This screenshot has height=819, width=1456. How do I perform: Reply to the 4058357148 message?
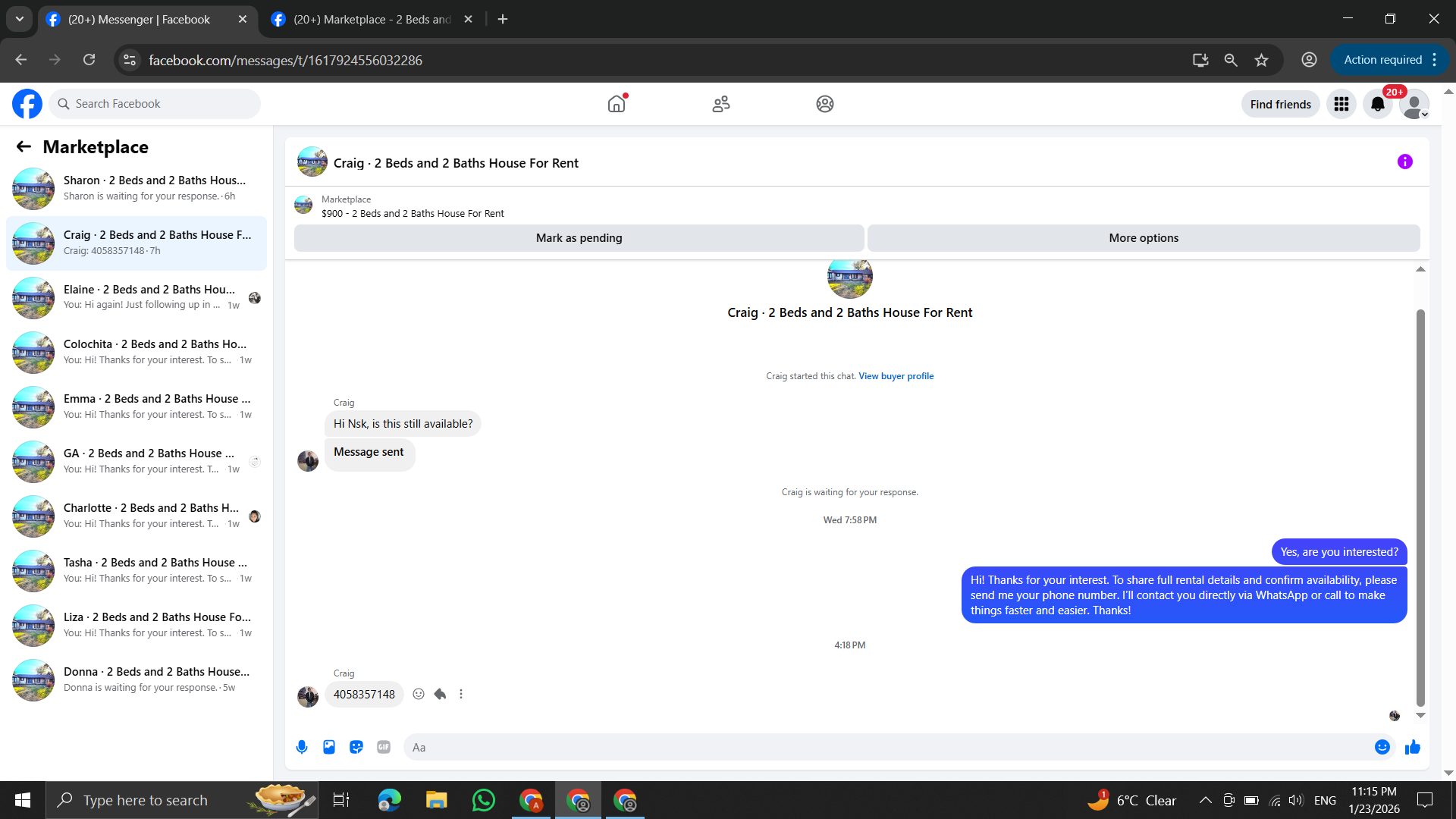pos(440,694)
